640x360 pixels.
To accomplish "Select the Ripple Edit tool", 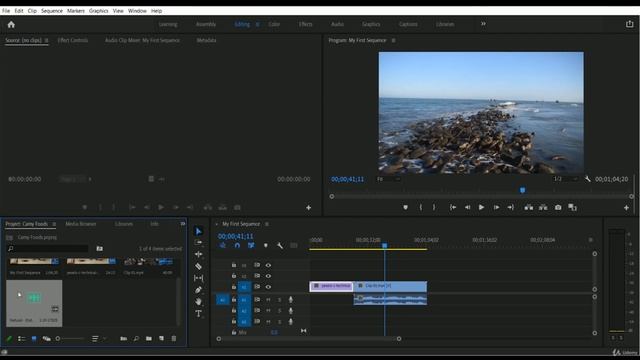I will (199, 254).
